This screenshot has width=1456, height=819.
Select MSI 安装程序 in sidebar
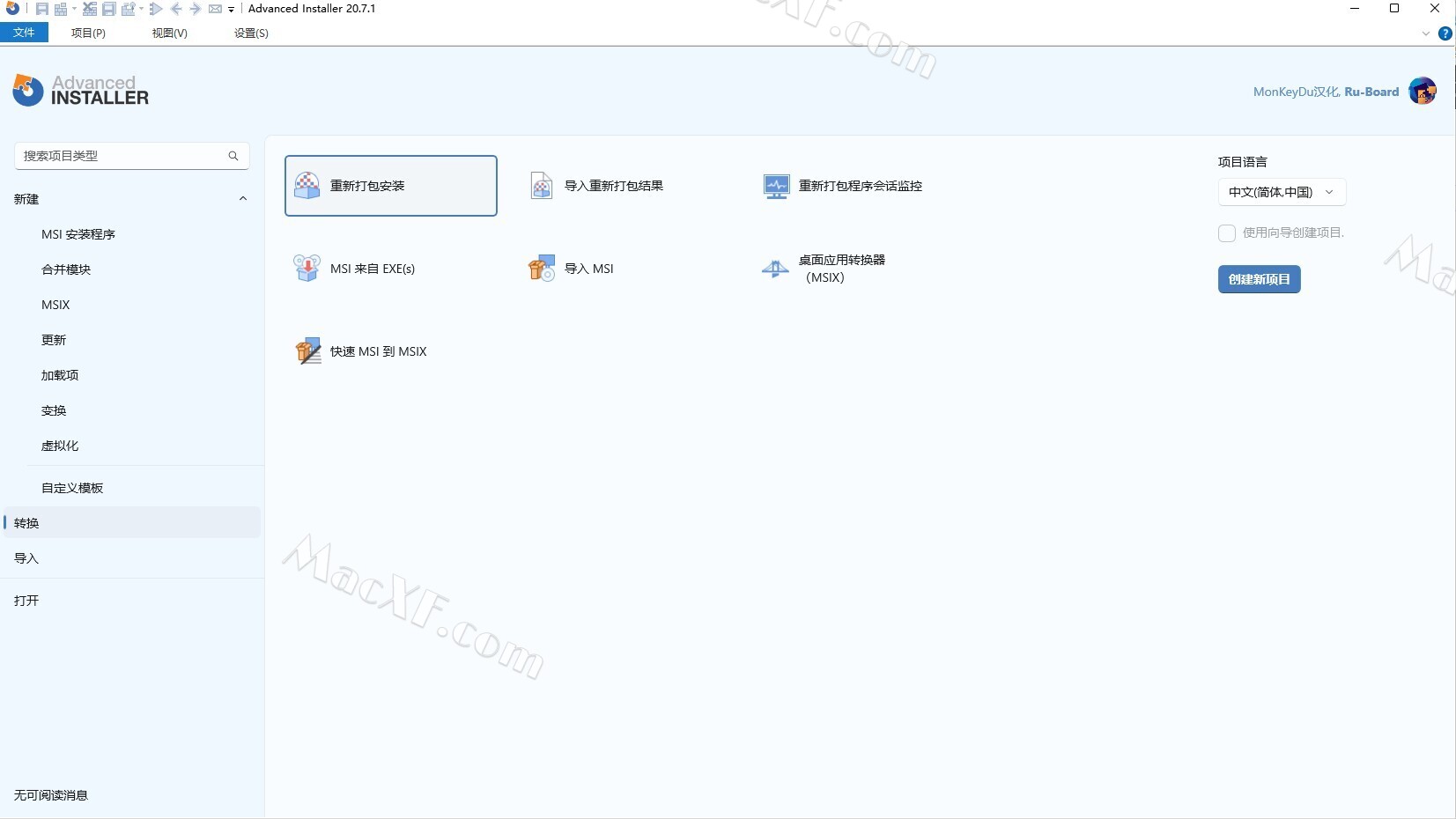[x=78, y=234]
